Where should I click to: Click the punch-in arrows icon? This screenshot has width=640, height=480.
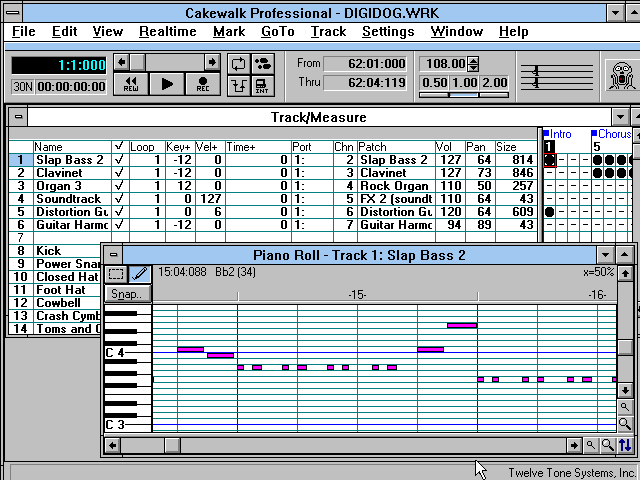tap(238, 86)
